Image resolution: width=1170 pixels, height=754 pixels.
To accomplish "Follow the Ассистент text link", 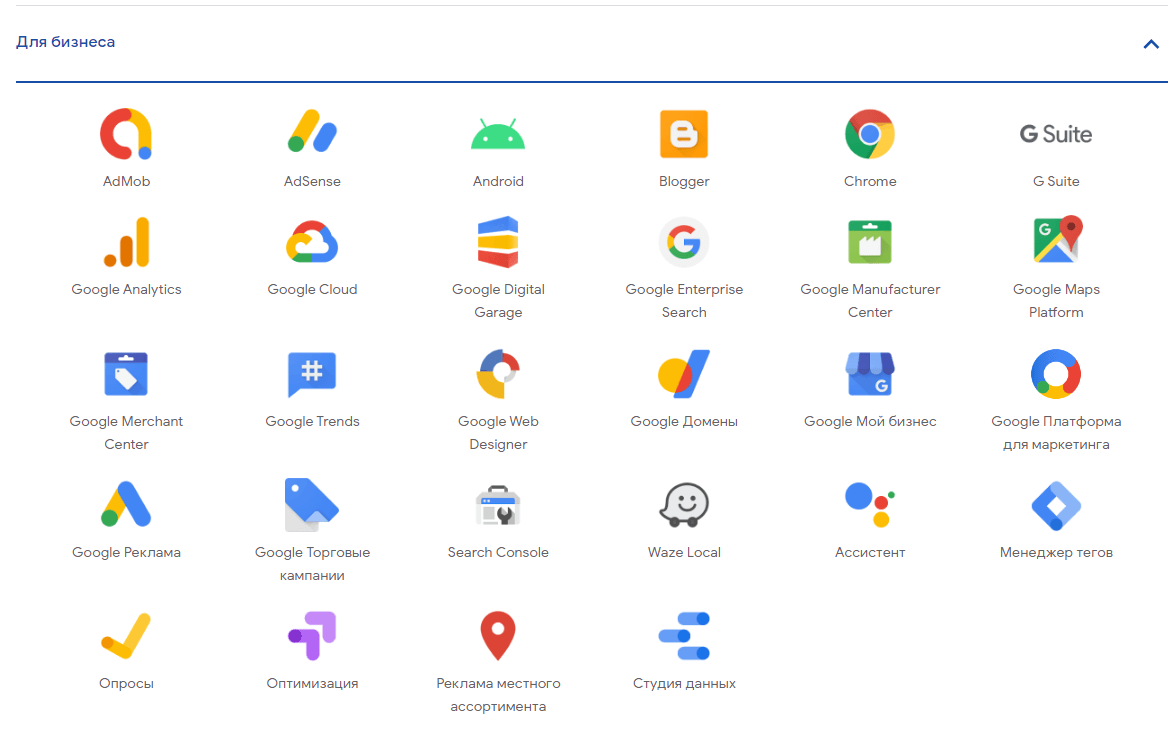I will click(x=870, y=552).
